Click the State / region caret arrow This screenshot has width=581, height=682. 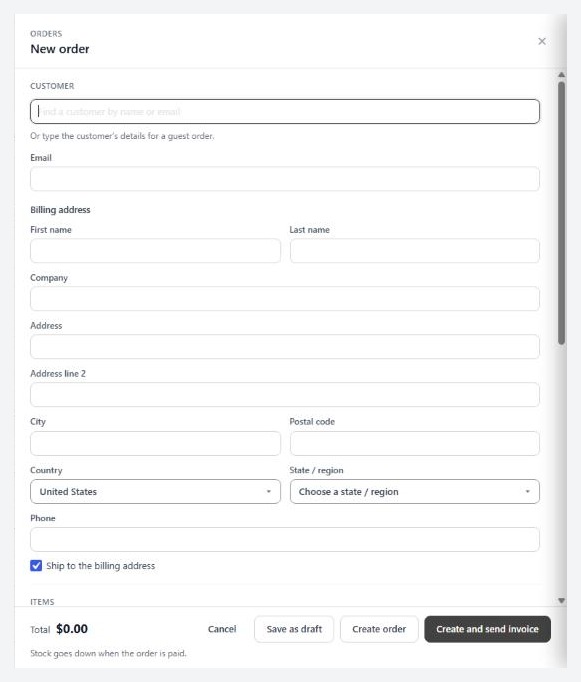click(528, 491)
